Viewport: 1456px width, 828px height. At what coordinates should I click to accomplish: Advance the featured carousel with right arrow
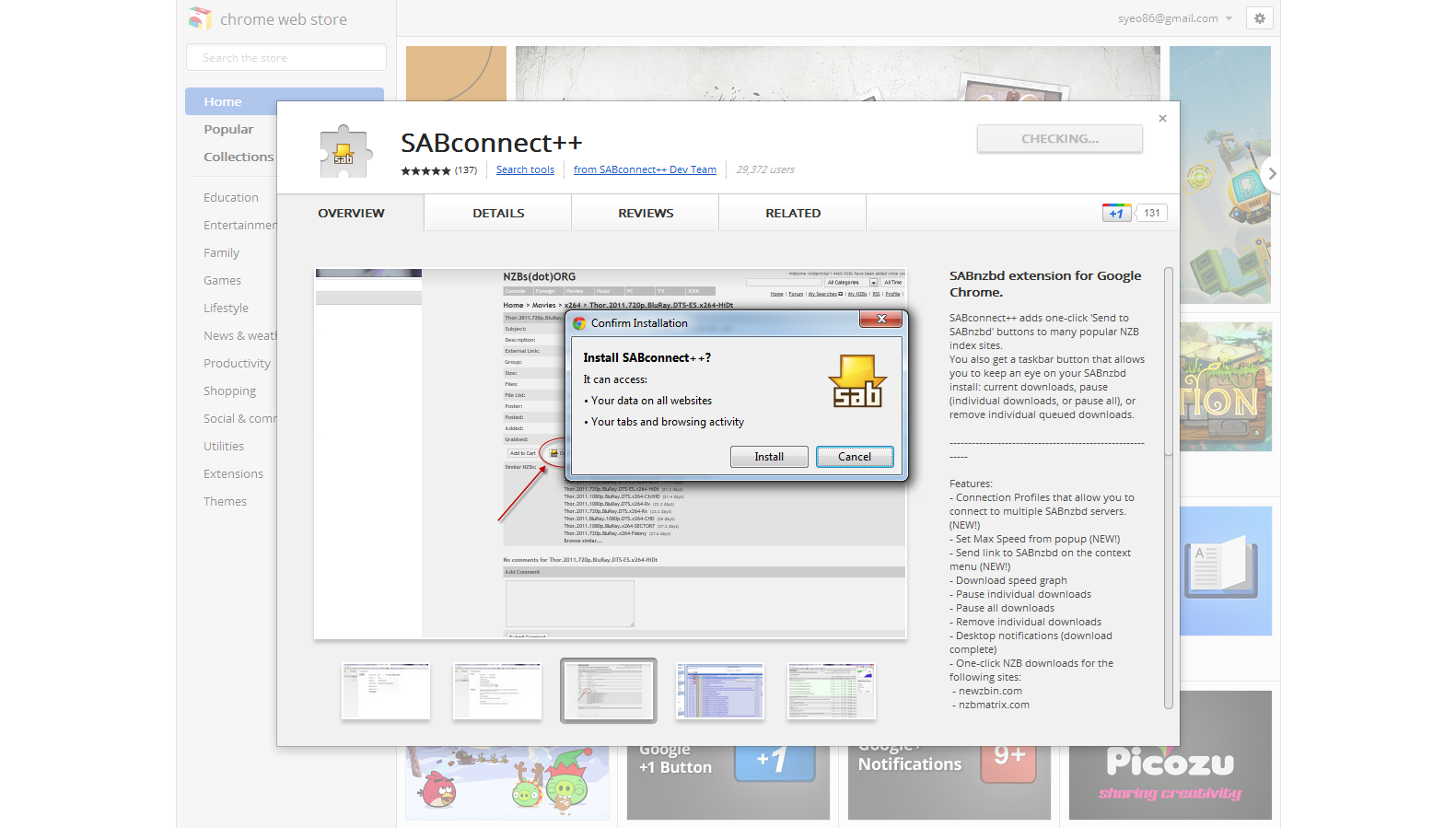[x=1272, y=173]
